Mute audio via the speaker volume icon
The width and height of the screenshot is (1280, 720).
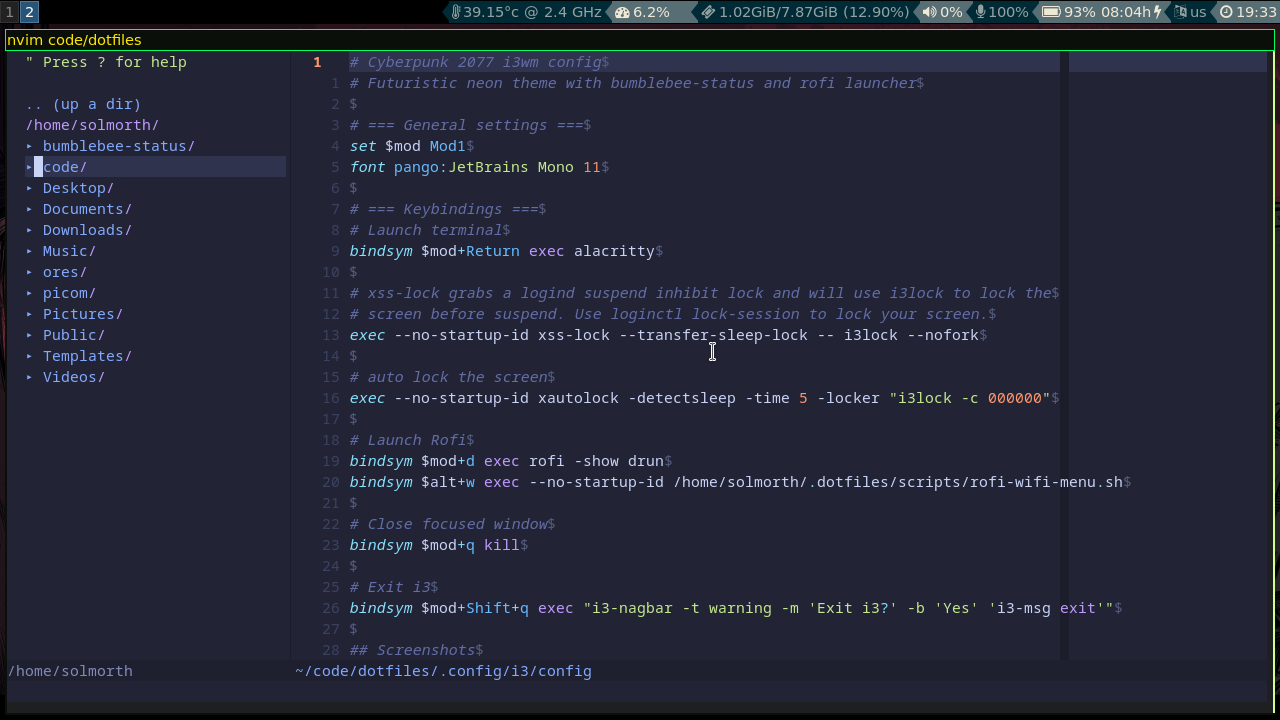tap(929, 12)
